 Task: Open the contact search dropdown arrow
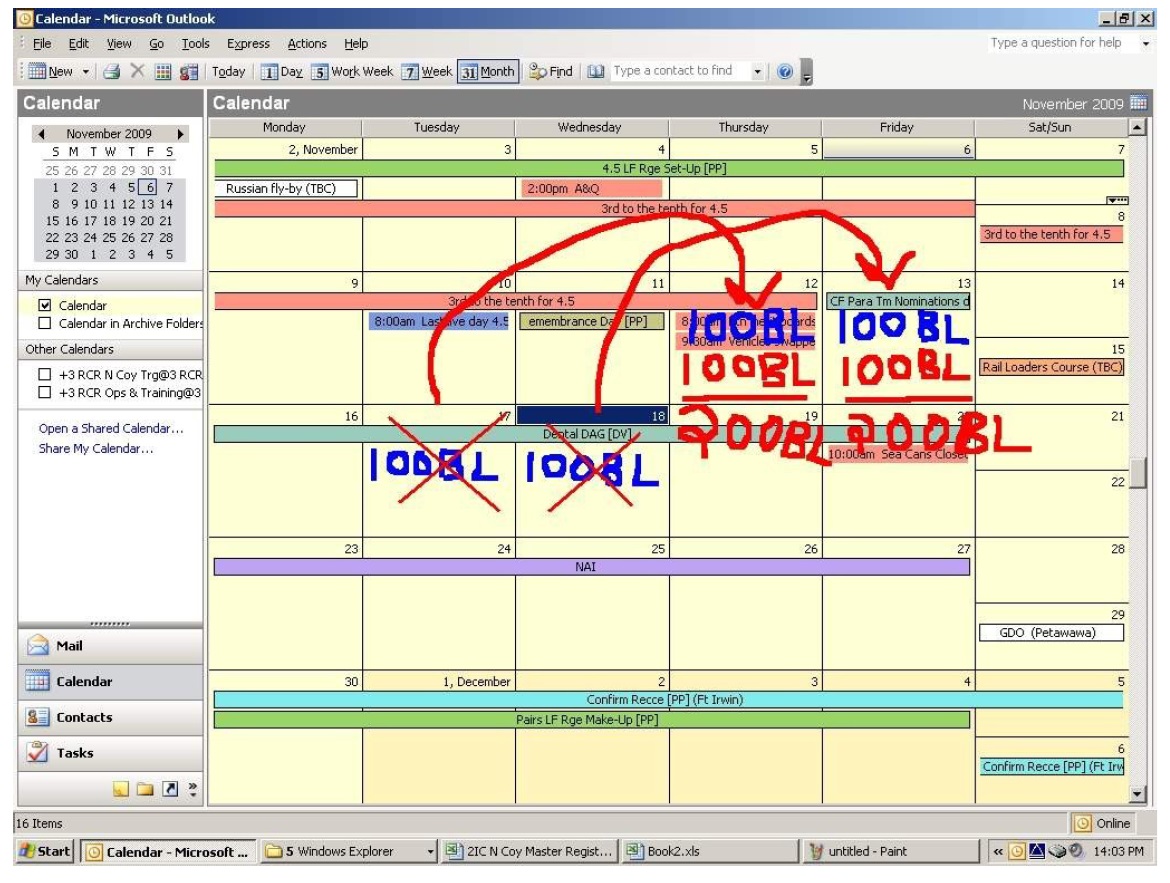[757, 72]
